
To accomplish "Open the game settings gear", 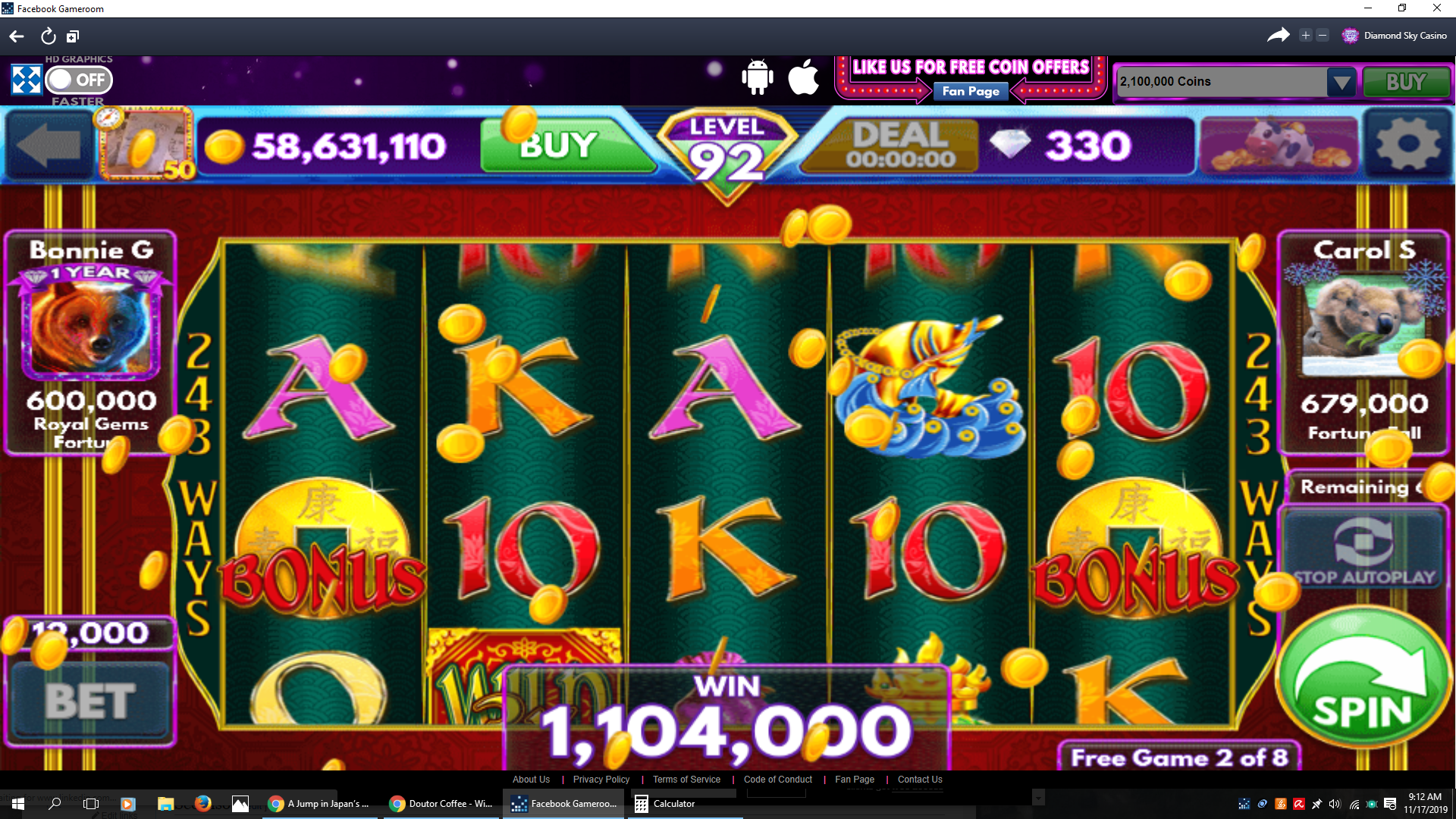I will point(1407,144).
